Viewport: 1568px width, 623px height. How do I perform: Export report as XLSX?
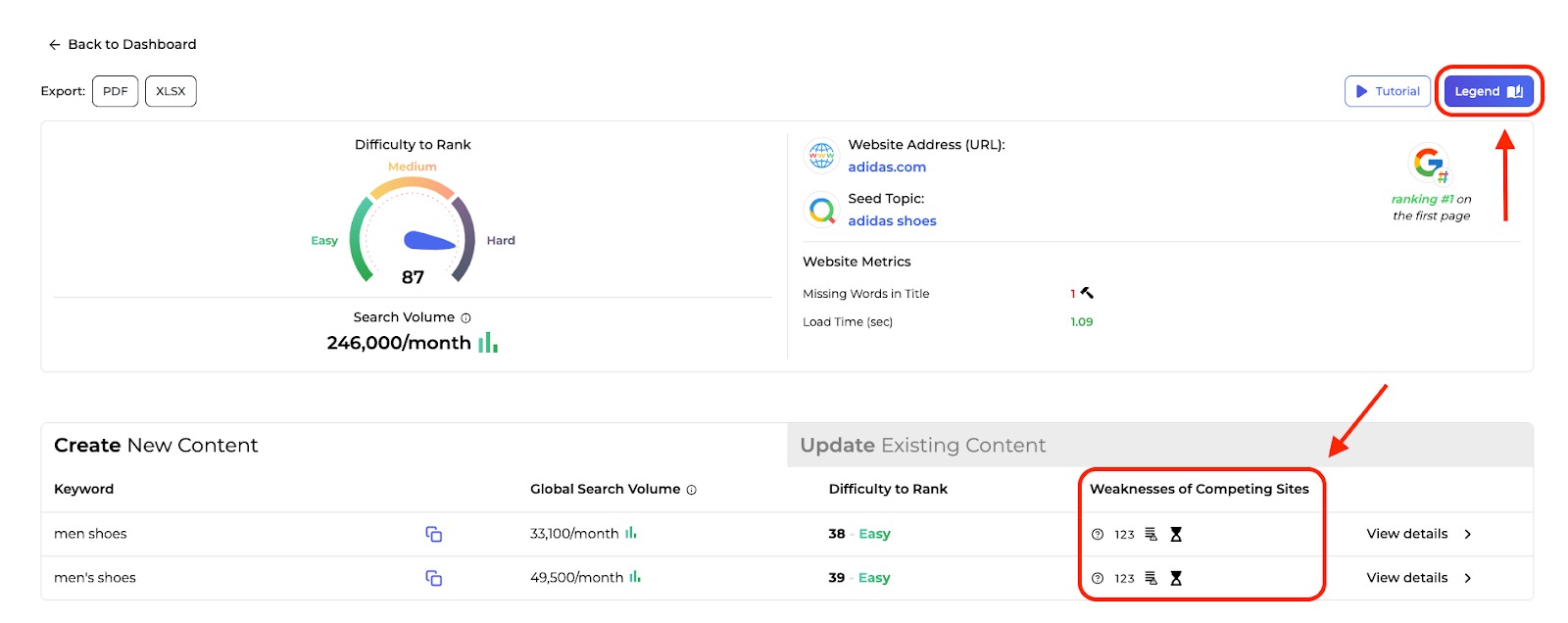tap(171, 91)
